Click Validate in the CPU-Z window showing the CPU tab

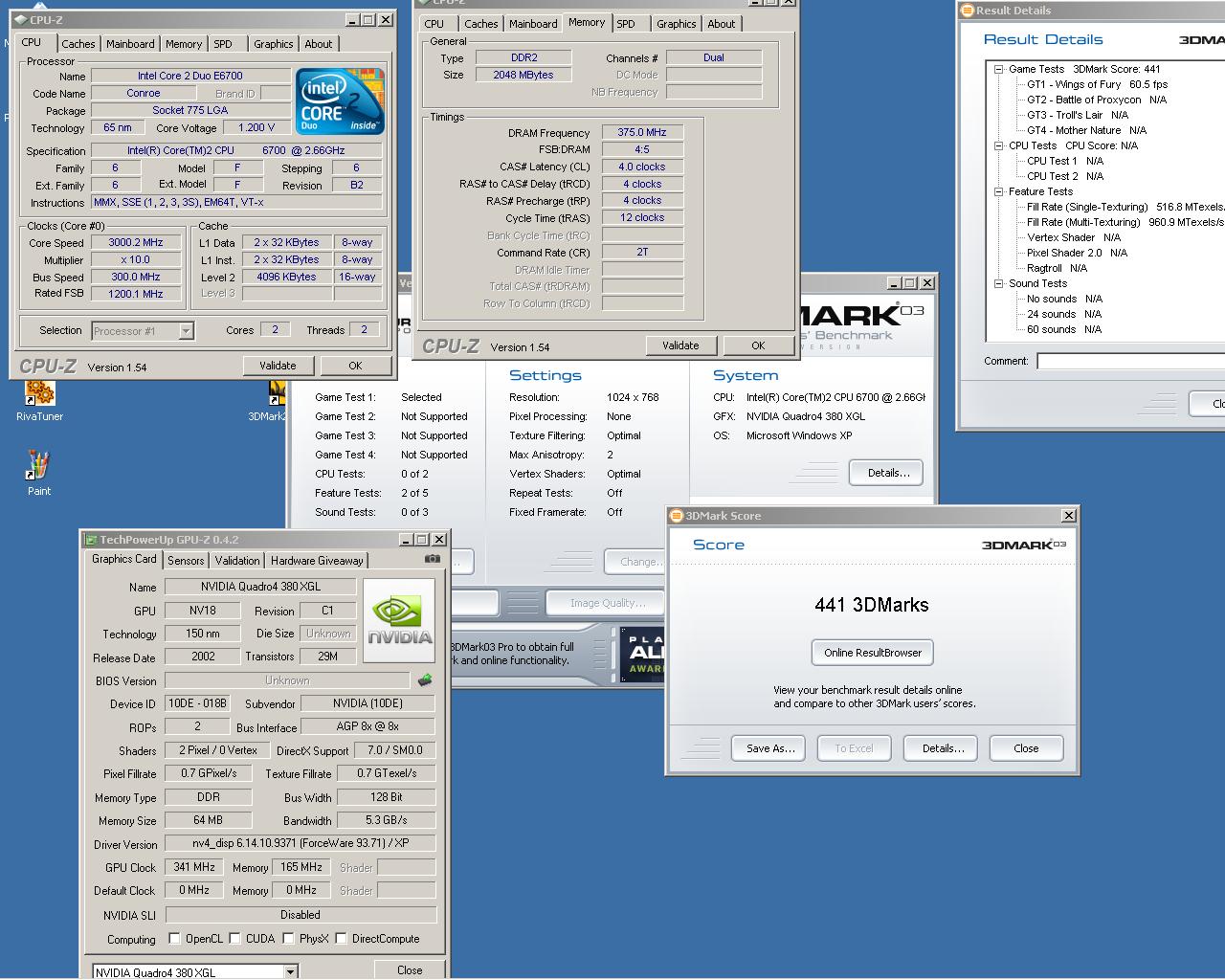click(x=278, y=366)
